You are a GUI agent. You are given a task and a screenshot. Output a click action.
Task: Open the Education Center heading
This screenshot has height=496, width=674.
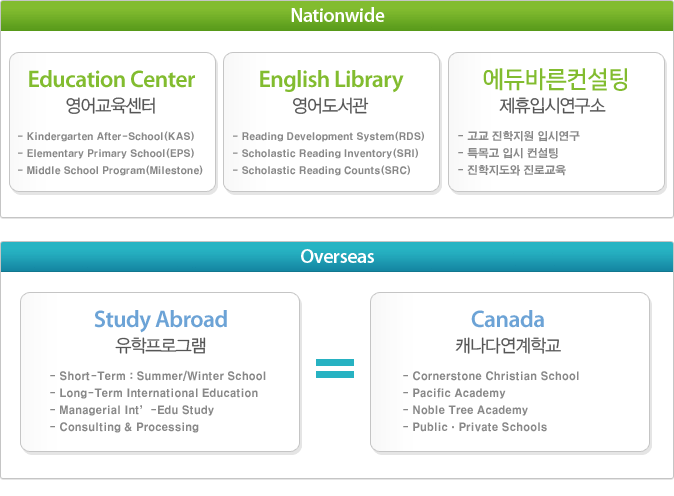pyautogui.click(x=112, y=79)
